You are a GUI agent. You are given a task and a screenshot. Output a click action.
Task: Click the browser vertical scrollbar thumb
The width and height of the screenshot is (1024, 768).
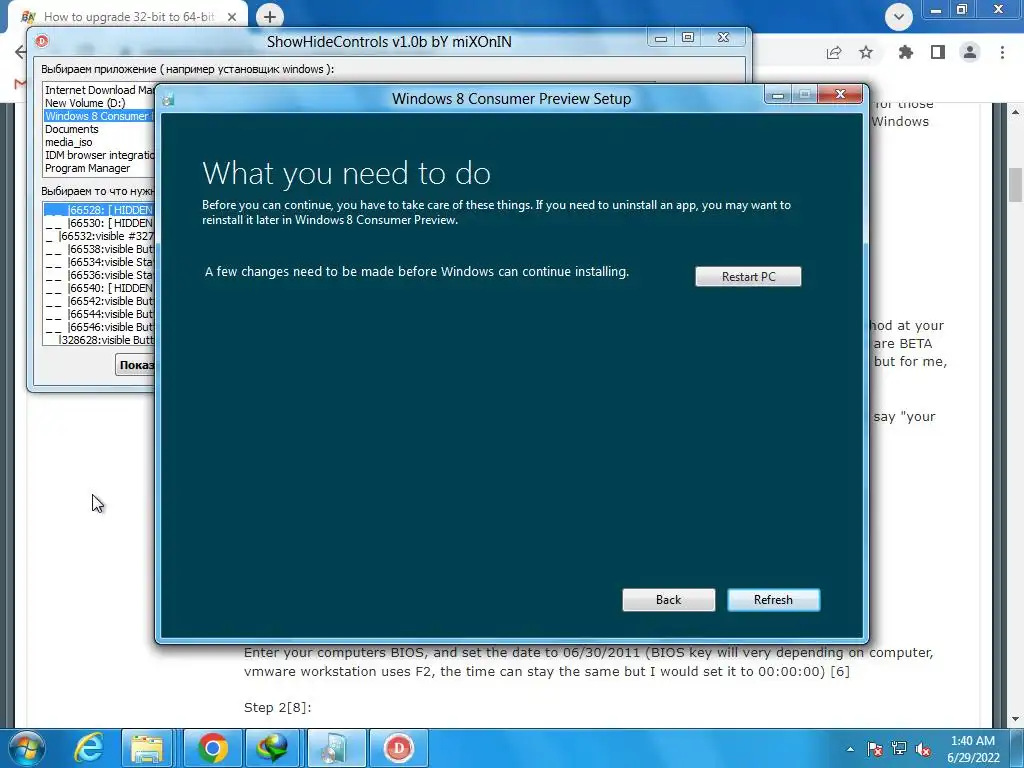[1015, 185]
